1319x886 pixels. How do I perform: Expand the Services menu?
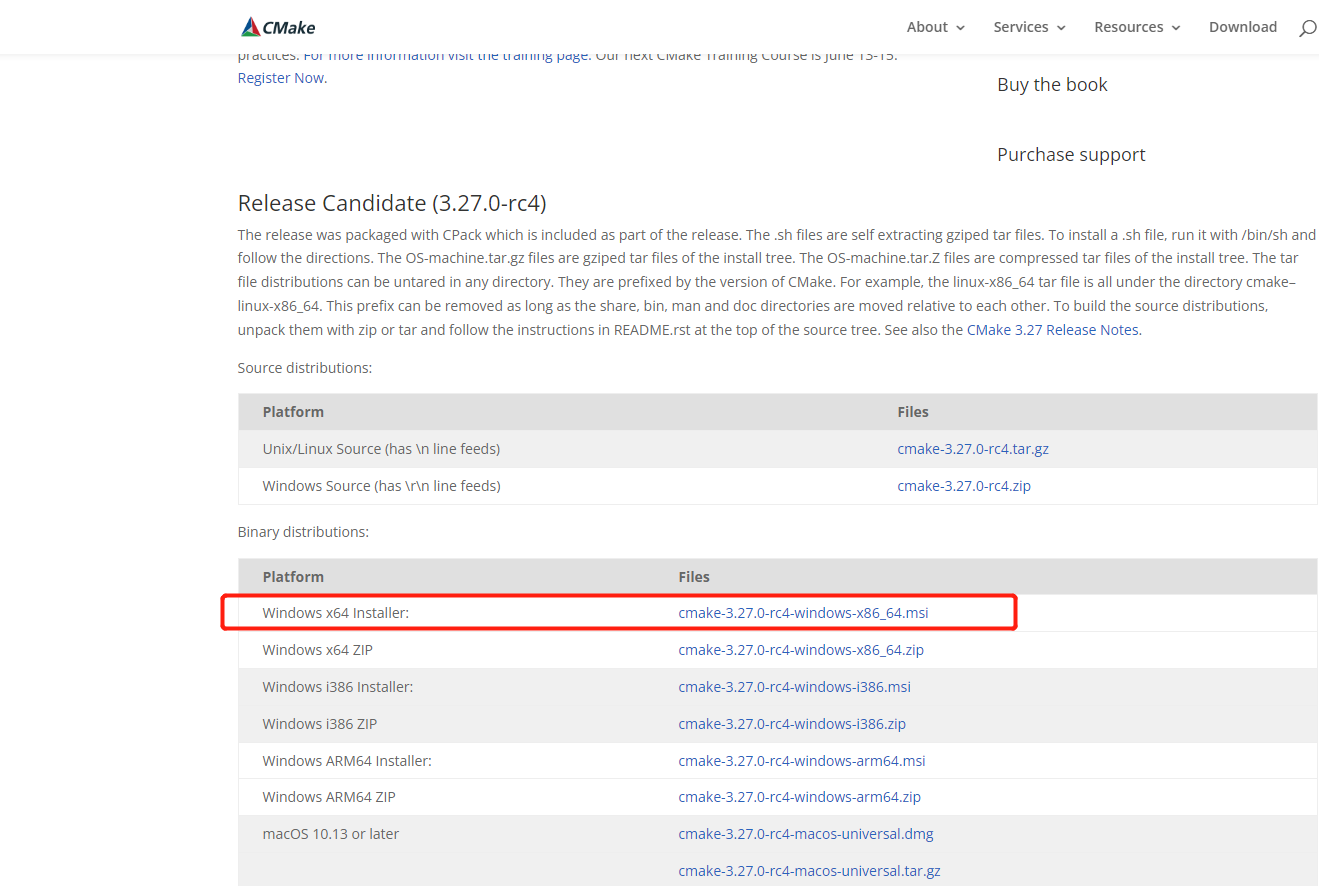point(1030,27)
